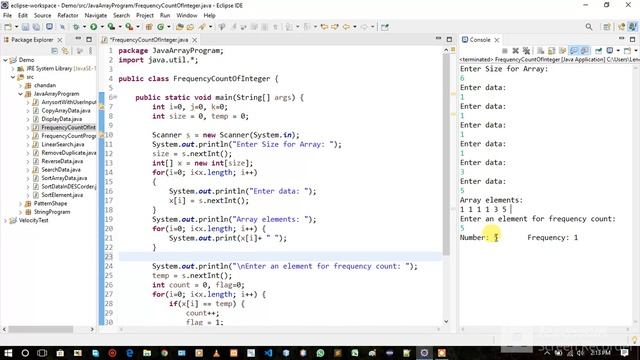Close the Package Explorer view
640x360 pixels.
pyautogui.click(x=60, y=40)
